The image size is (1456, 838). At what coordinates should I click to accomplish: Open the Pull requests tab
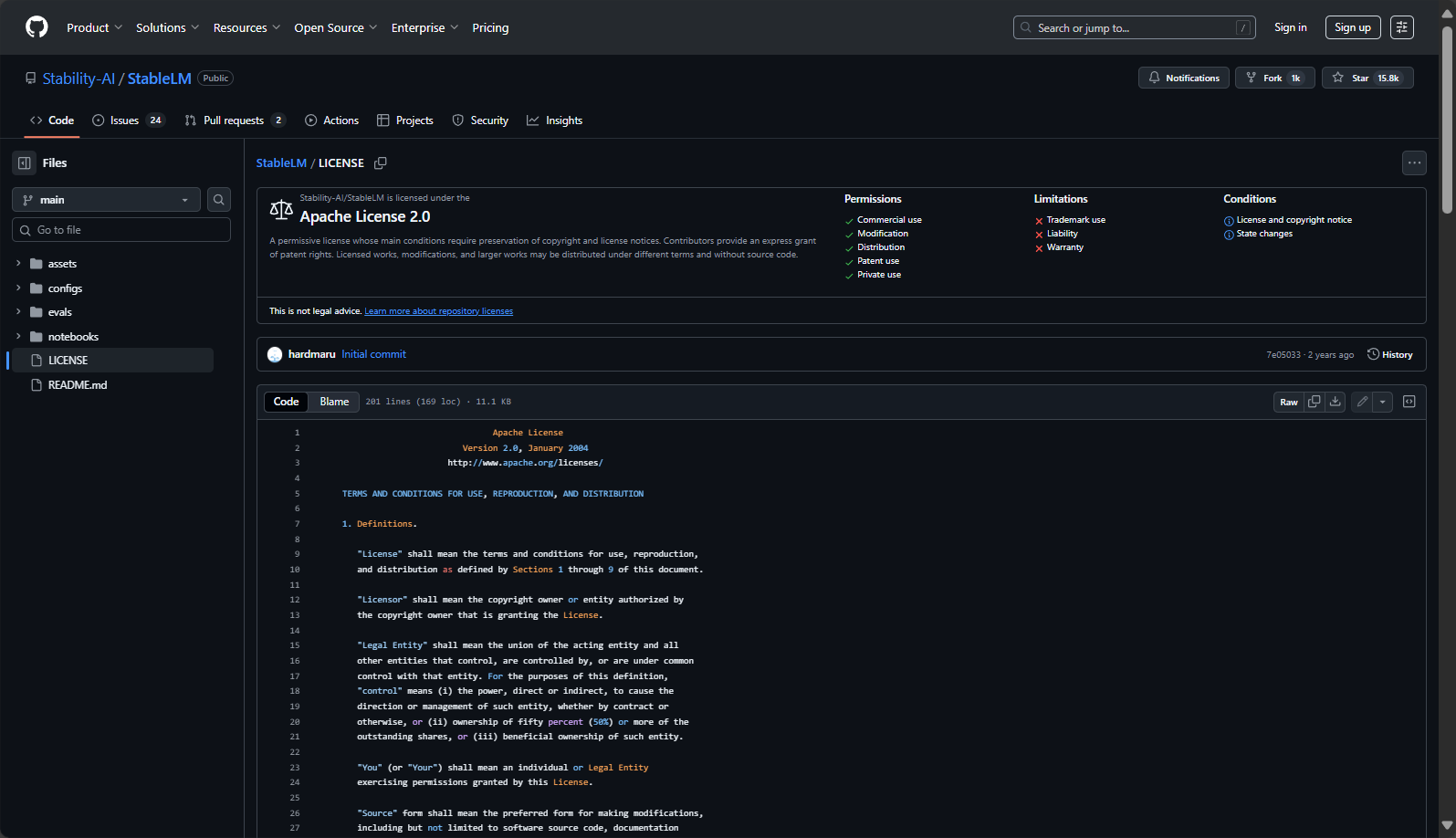pyautogui.click(x=235, y=120)
